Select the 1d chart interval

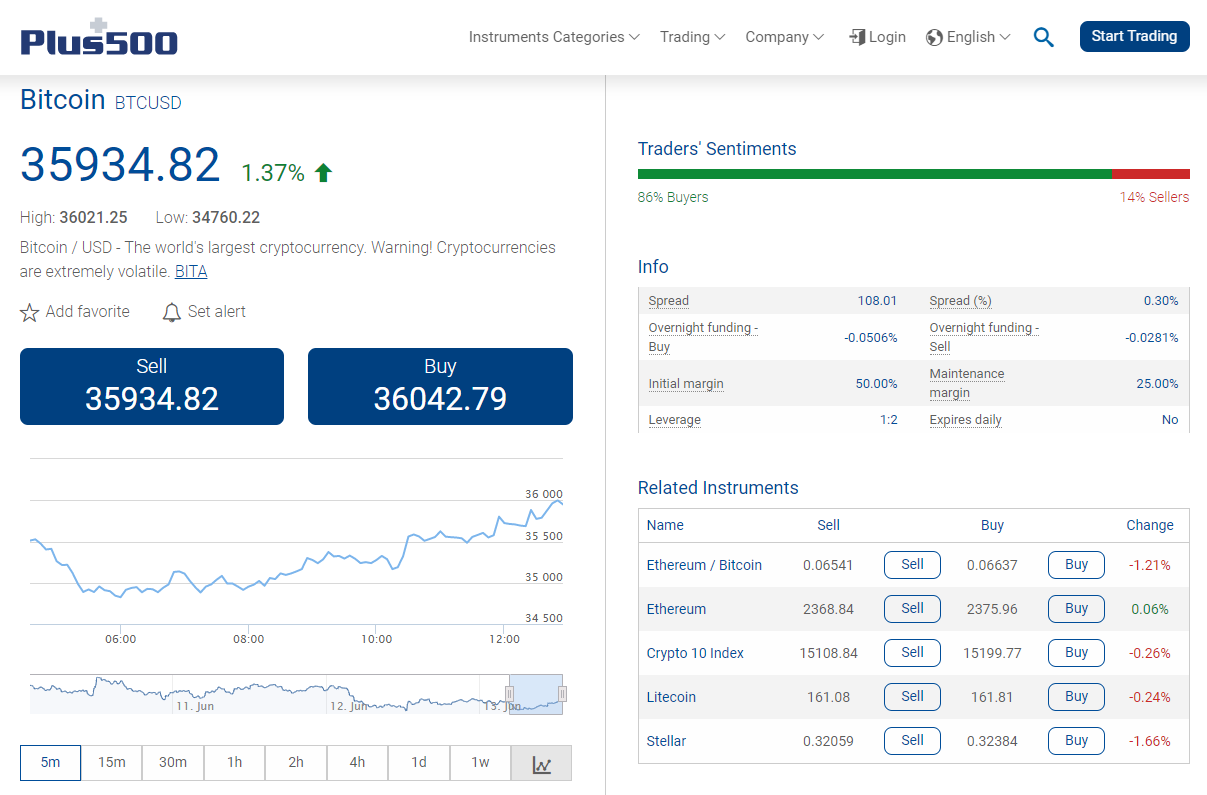(419, 763)
